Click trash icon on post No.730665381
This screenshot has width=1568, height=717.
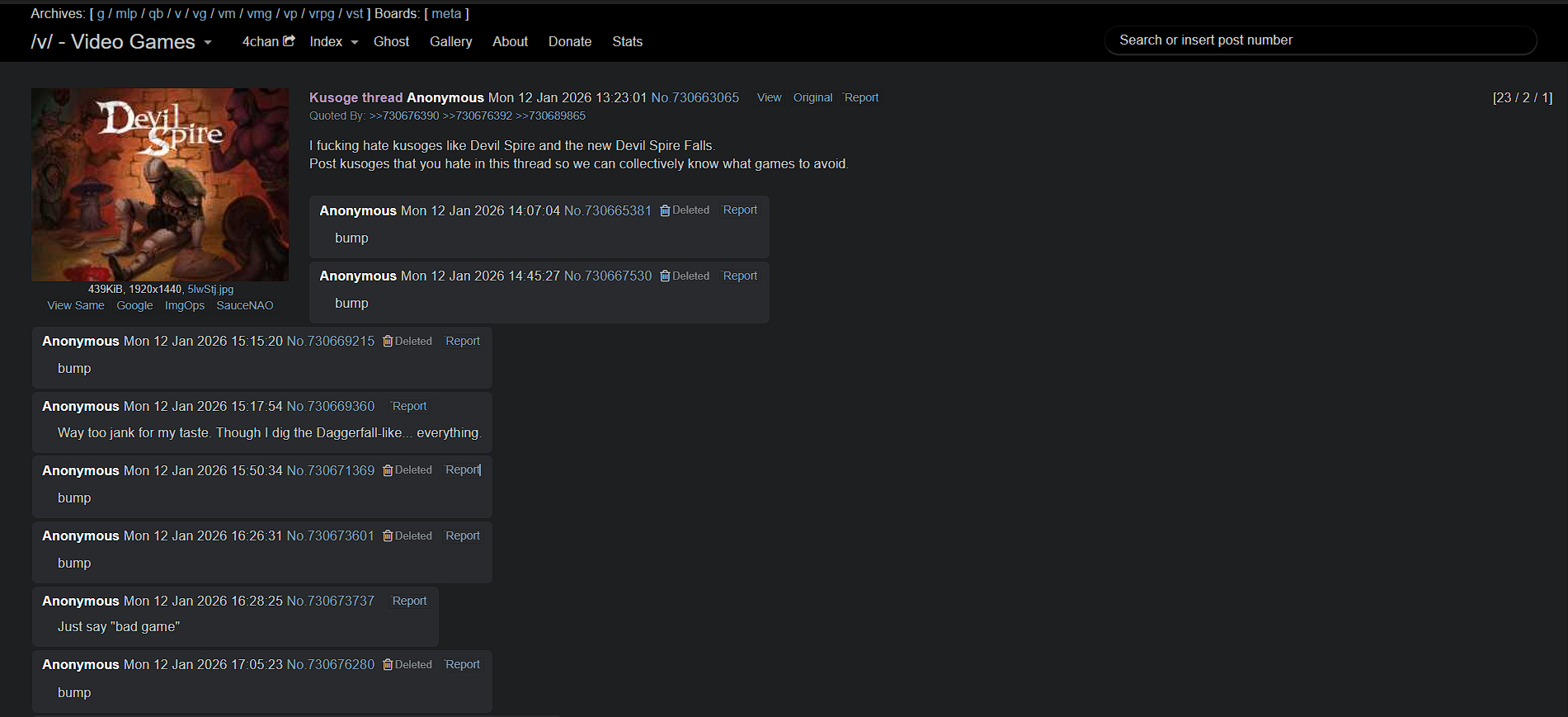tap(665, 210)
